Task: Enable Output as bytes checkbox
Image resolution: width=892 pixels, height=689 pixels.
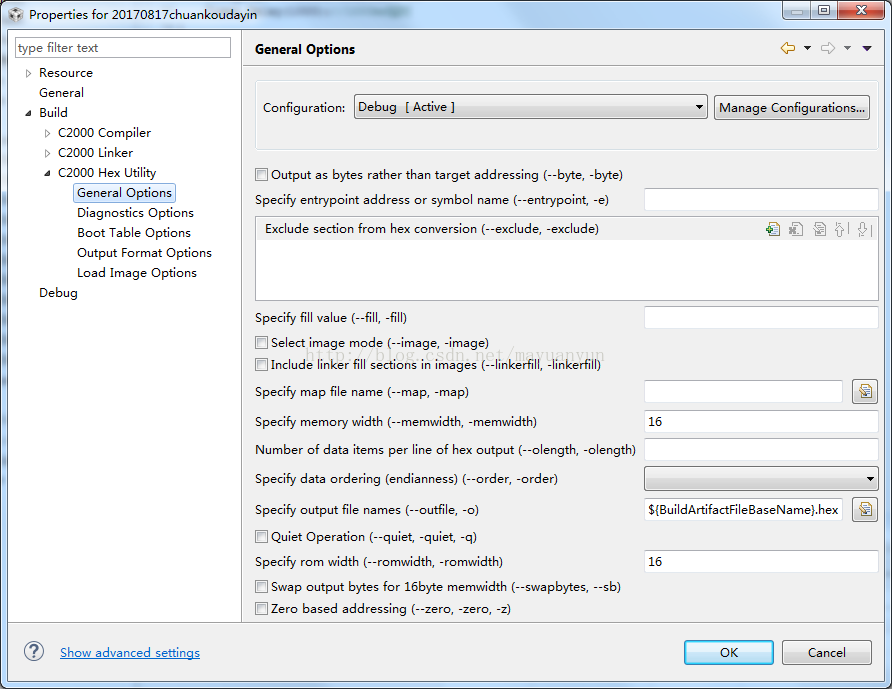Action: 262,175
